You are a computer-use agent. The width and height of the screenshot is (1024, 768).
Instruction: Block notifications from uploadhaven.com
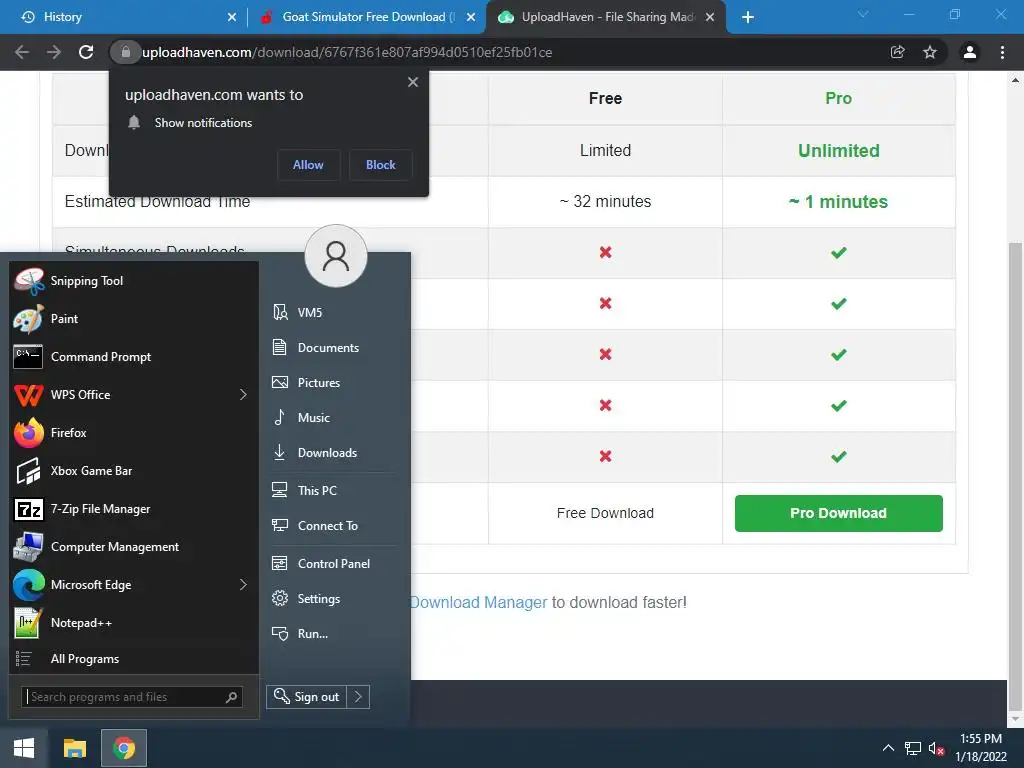[381, 165]
